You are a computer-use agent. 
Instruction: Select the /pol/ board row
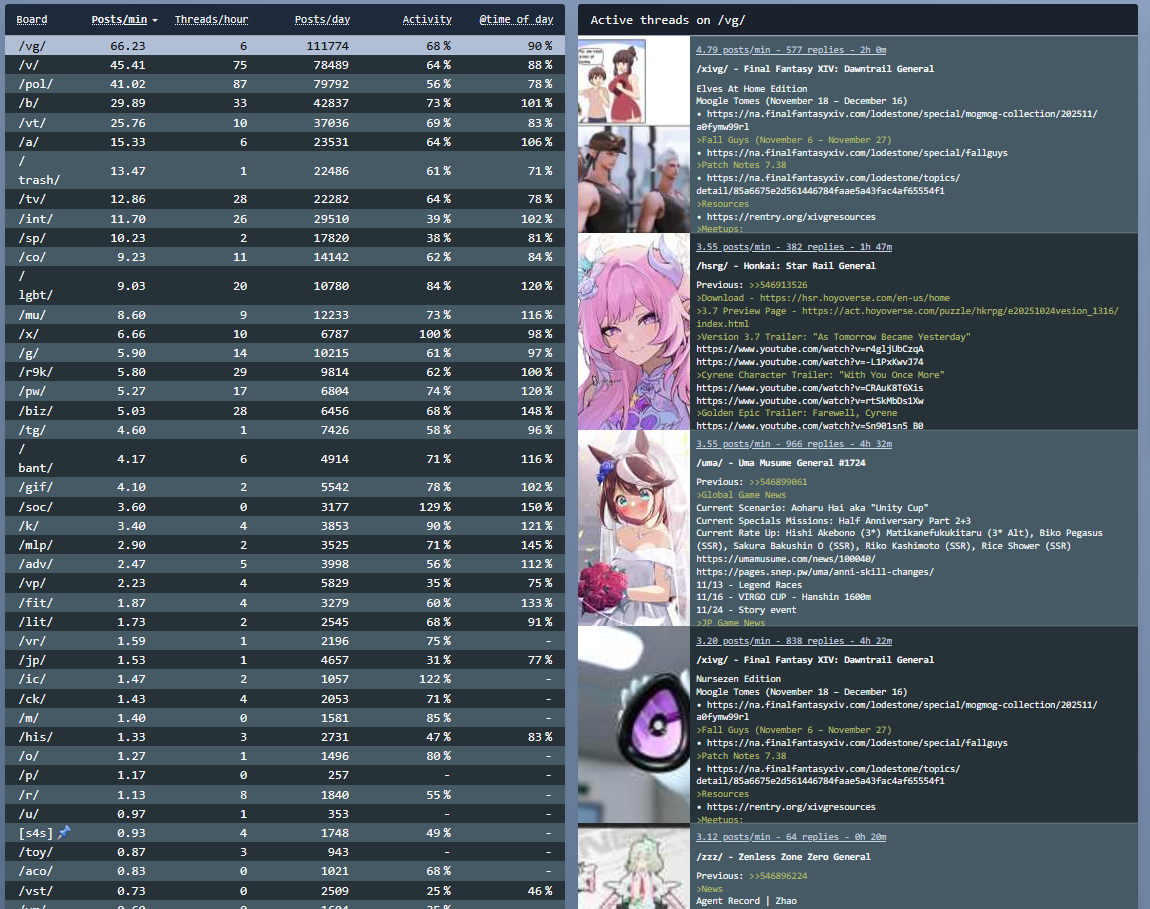(285, 84)
